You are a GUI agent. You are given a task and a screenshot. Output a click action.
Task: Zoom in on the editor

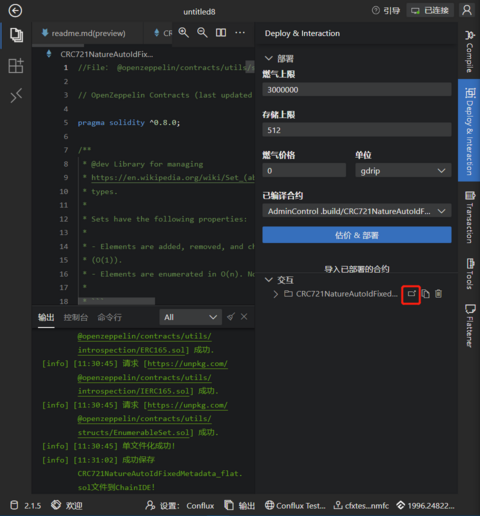183,33
